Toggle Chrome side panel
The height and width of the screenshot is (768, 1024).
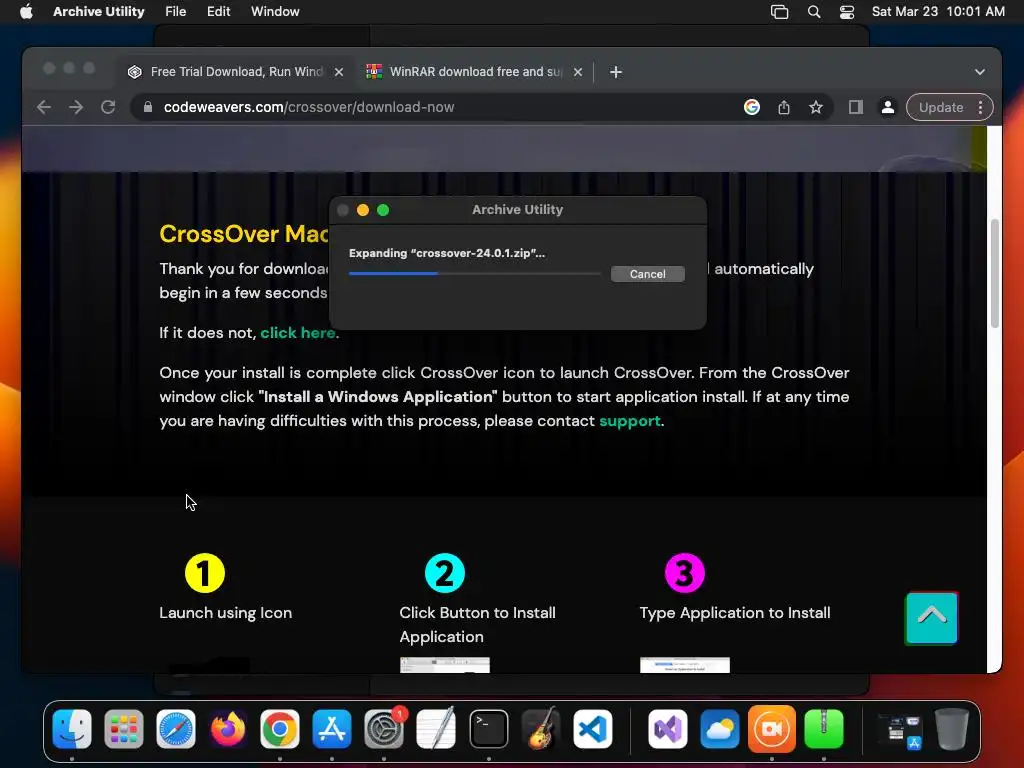click(x=856, y=107)
